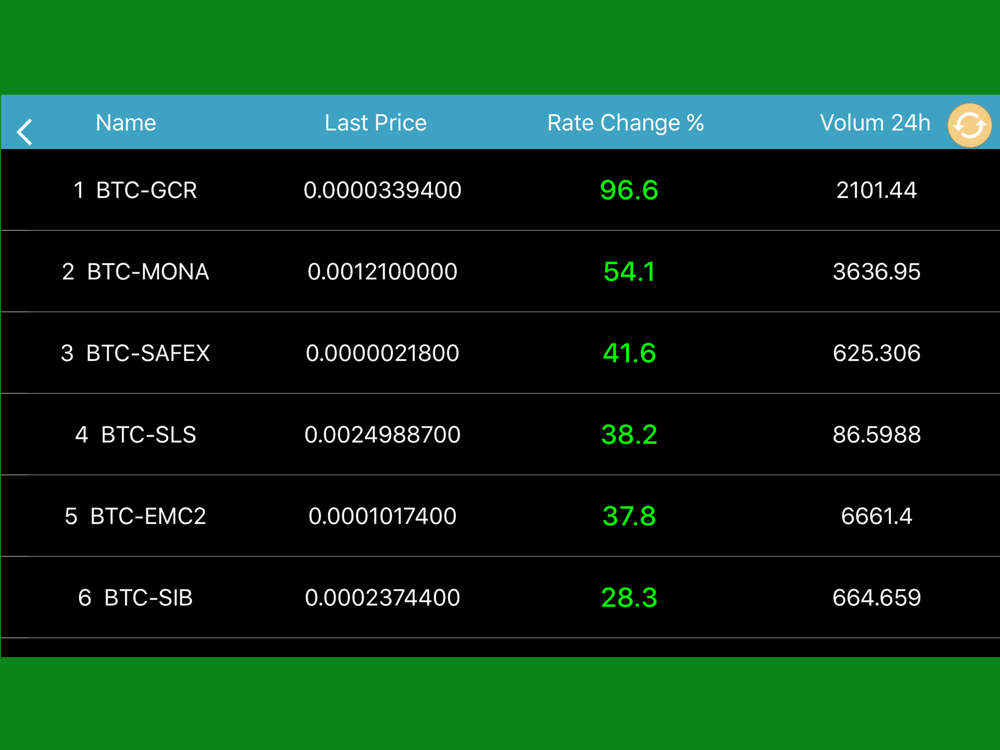Select last price 0.0002374400
Viewport: 1000px width, 750px height.
[382, 598]
